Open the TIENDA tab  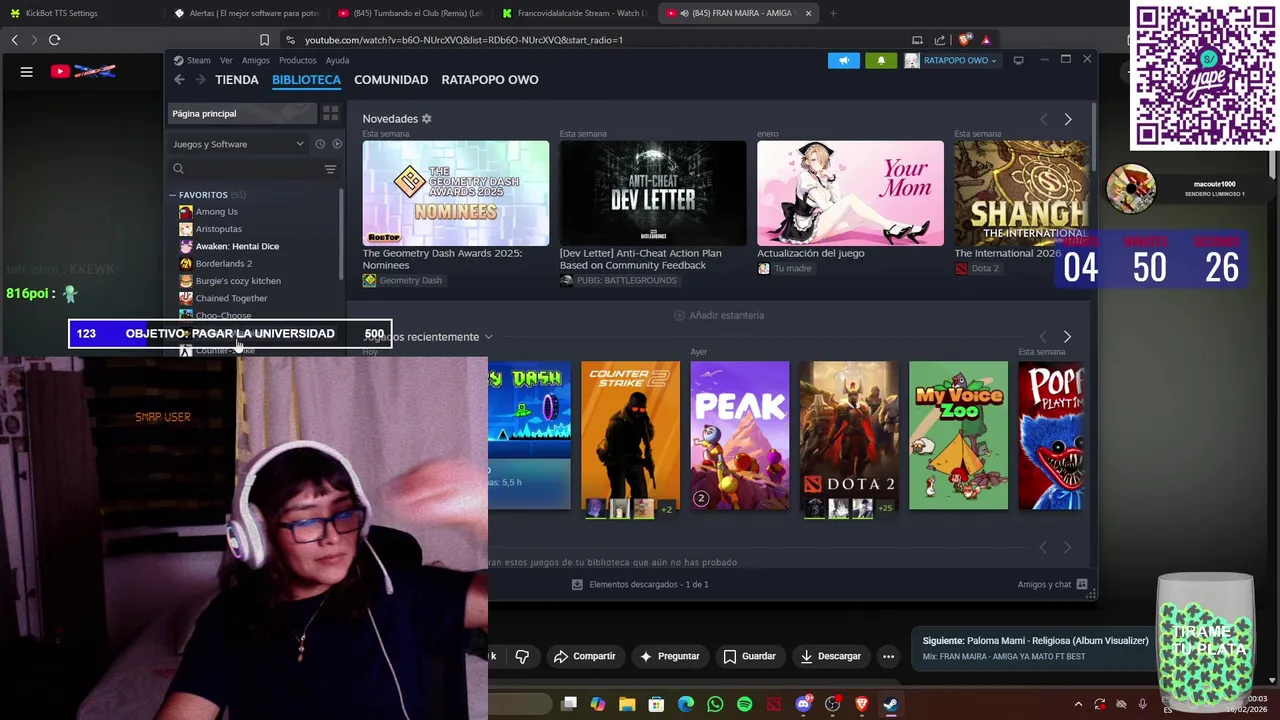coord(237,80)
